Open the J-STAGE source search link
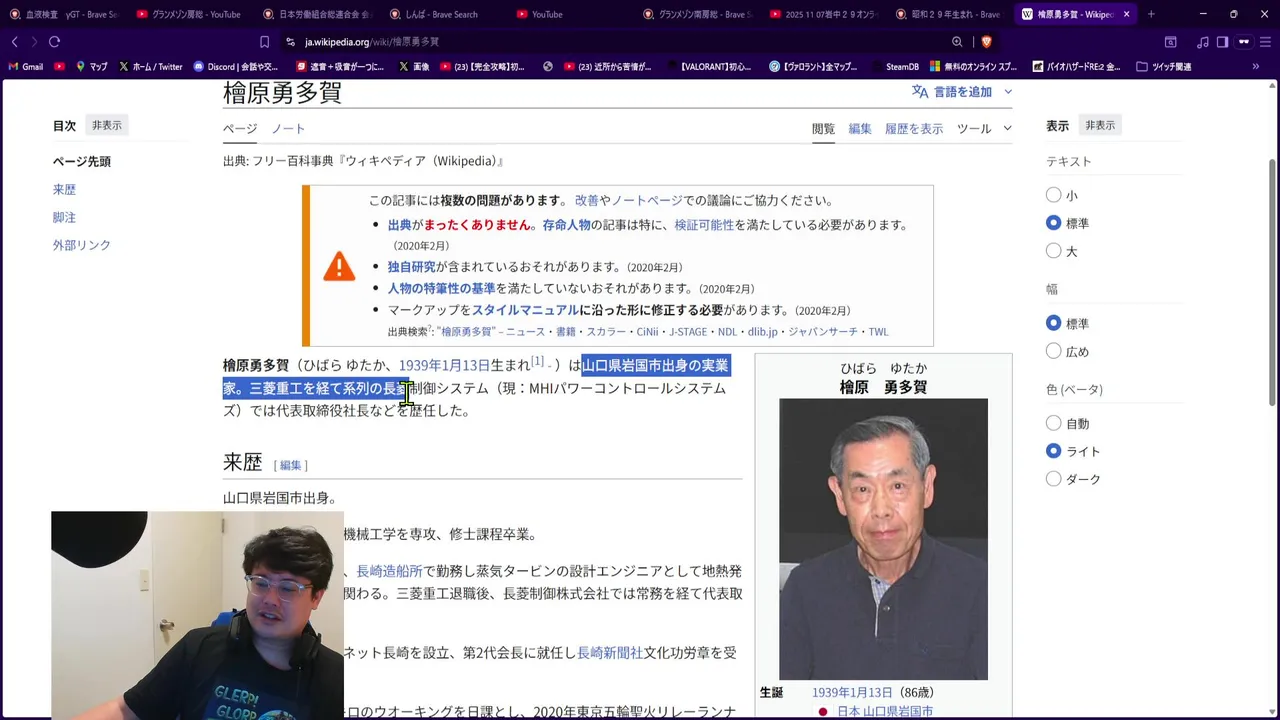The width and height of the screenshot is (1280, 720). click(x=688, y=332)
